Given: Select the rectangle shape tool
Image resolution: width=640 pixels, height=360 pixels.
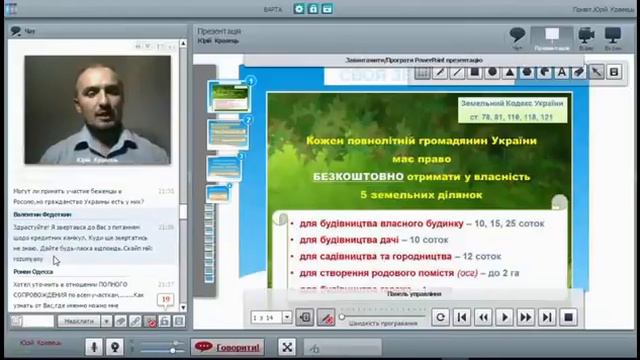Looking at the screenshot, I should 474,72.
